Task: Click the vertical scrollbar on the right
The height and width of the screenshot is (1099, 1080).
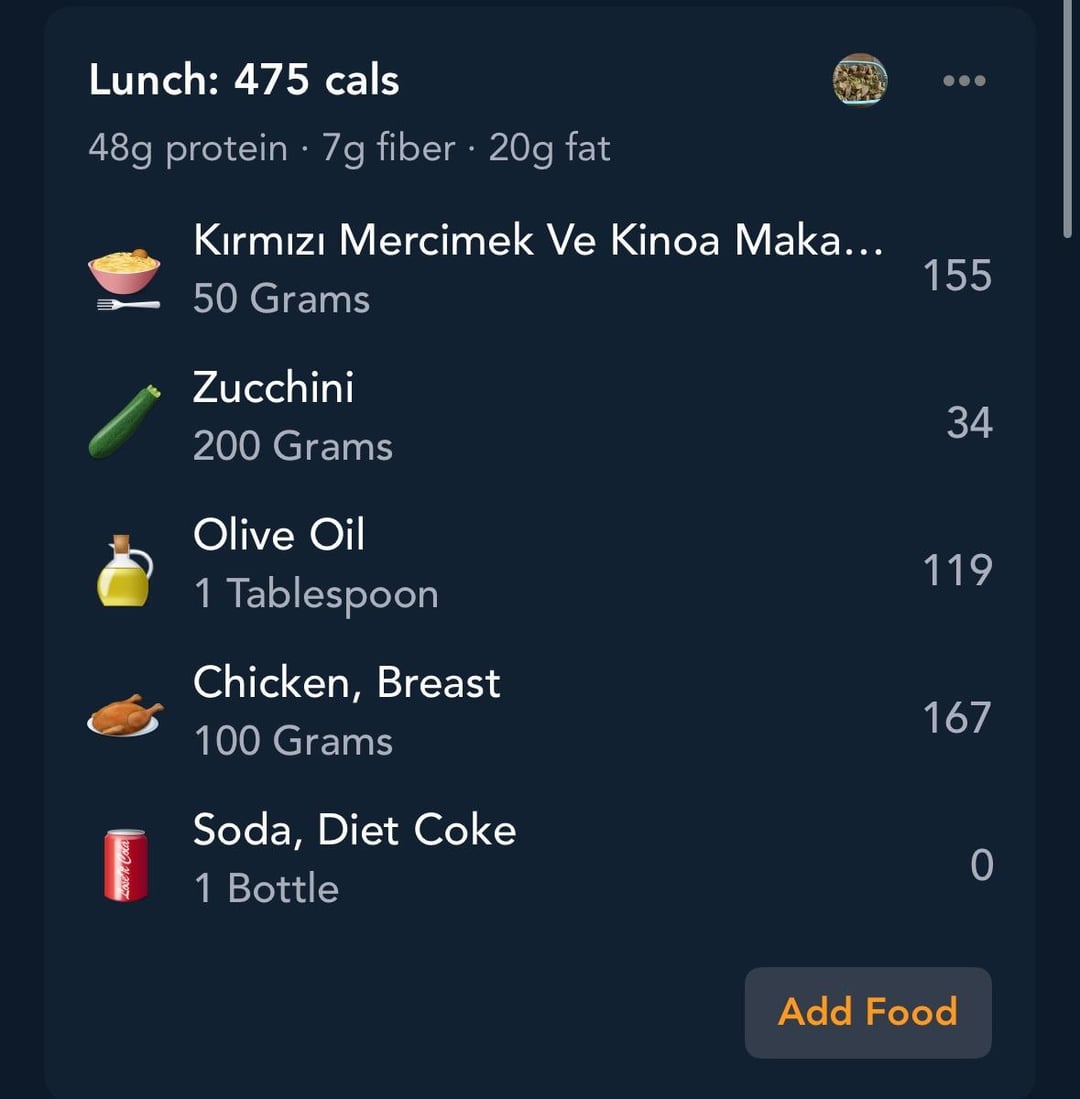Action: click(x=1067, y=120)
